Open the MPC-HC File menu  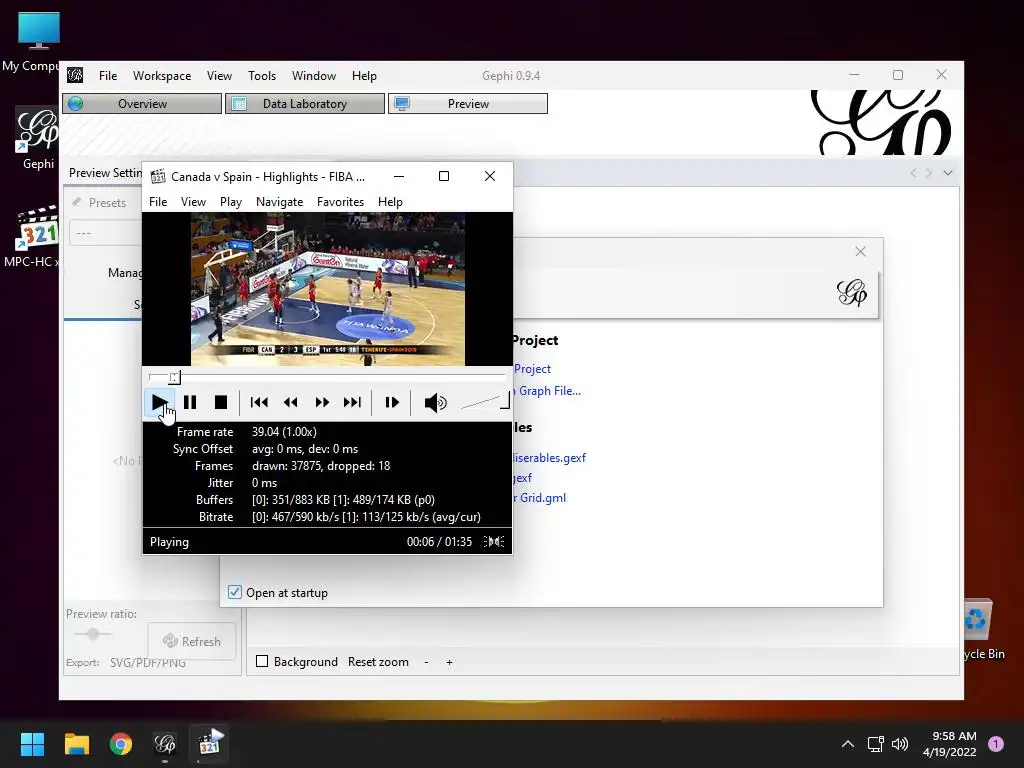pyautogui.click(x=158, y=202)
